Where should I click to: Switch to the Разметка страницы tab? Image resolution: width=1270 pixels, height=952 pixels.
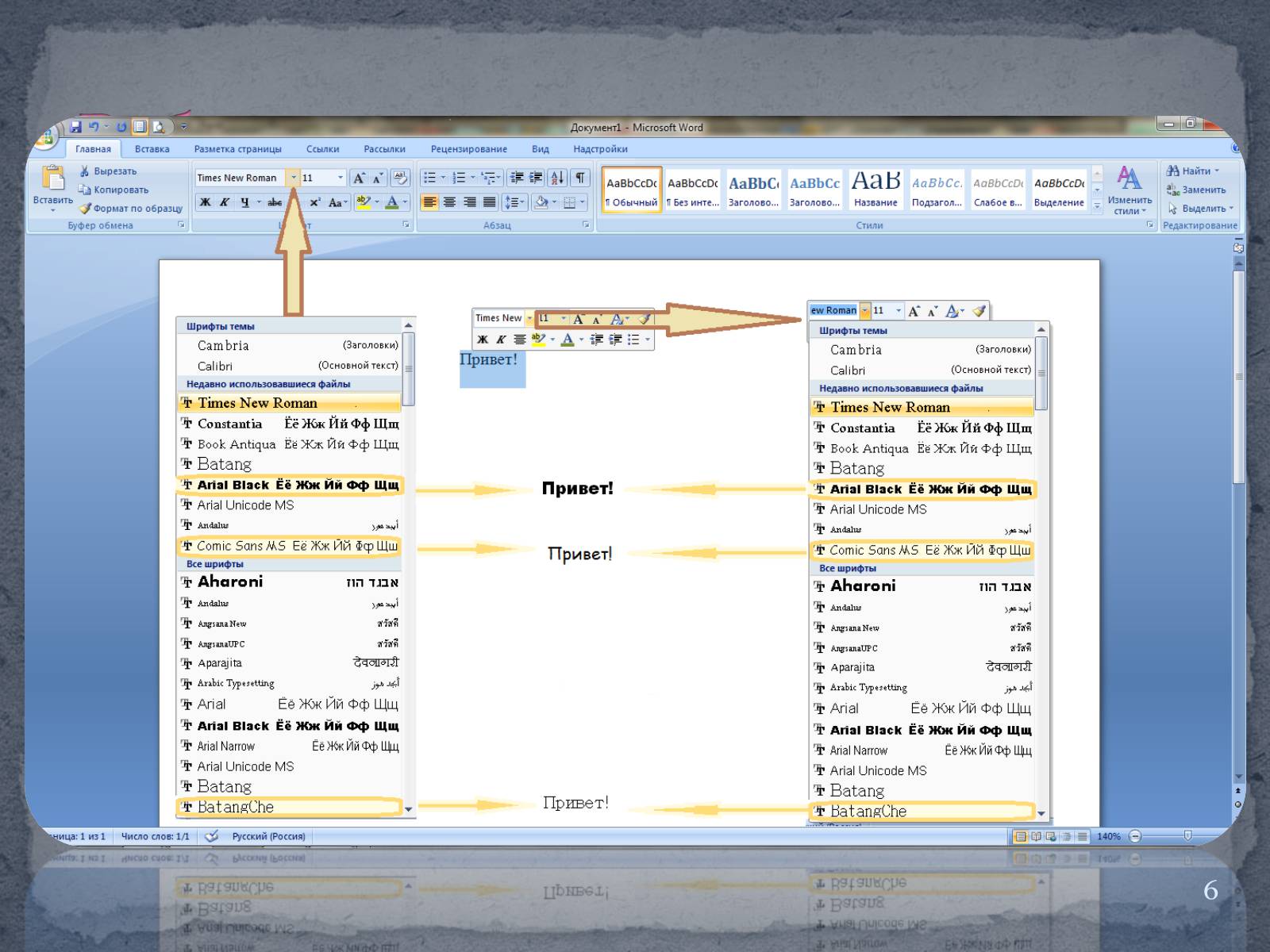coord(237,149)
